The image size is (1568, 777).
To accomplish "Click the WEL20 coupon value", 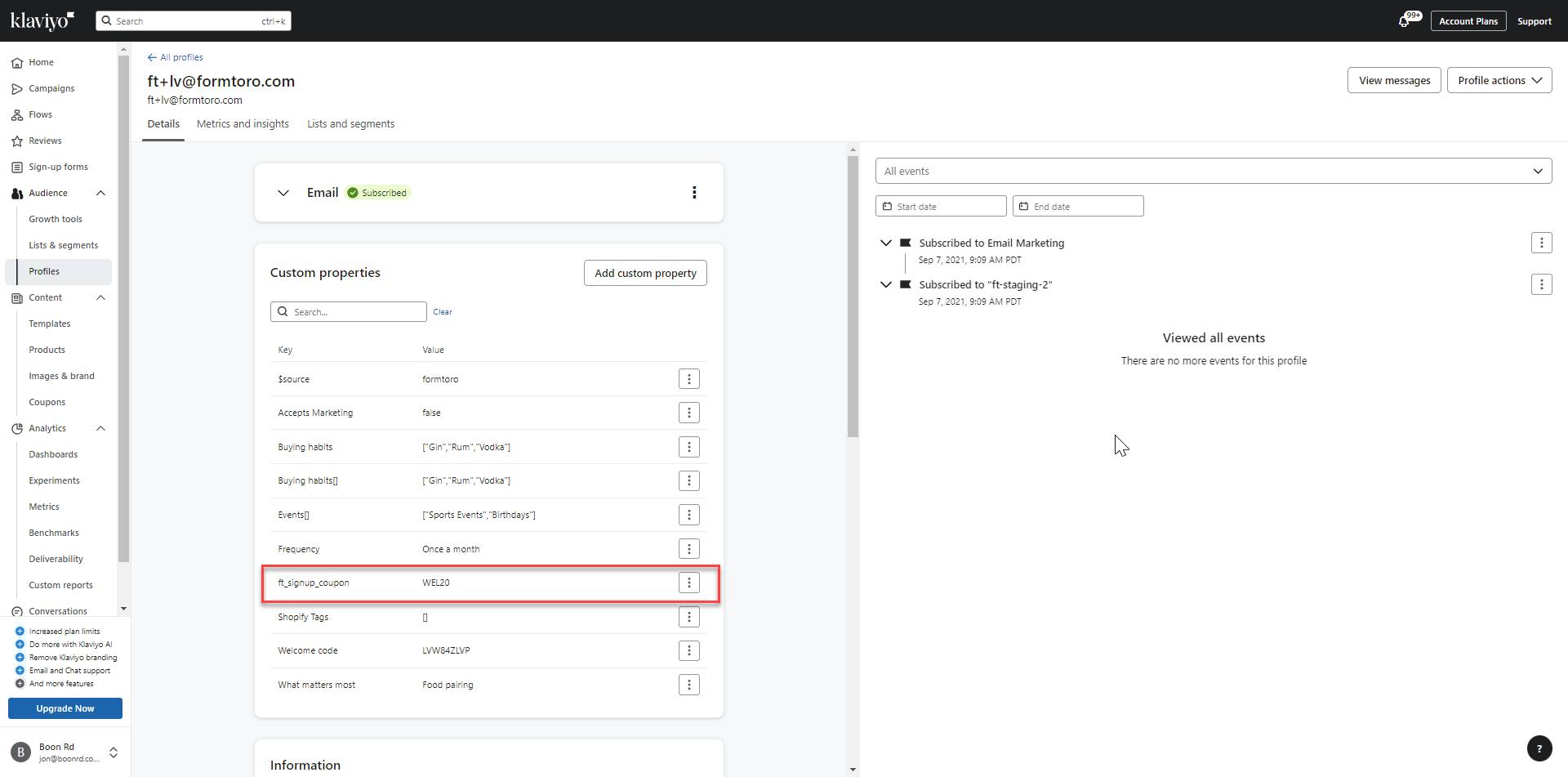I will pos(436,583).
